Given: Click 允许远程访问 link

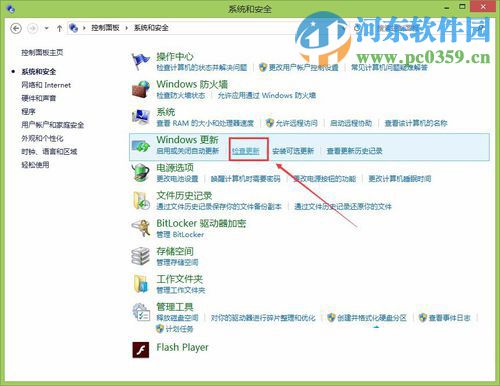Looking at the screenshot, I should click(296, 123).
